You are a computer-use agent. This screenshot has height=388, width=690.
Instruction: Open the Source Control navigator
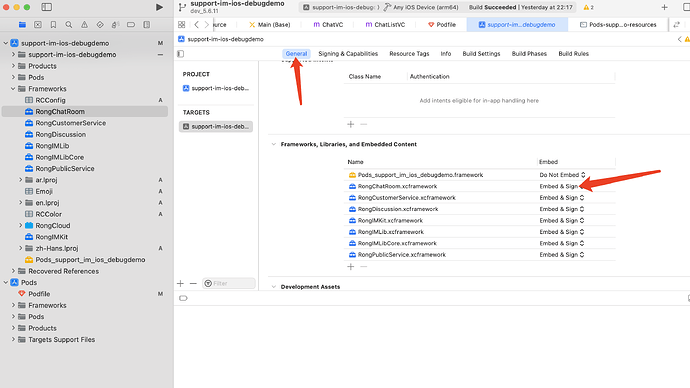tap(38, 25)
